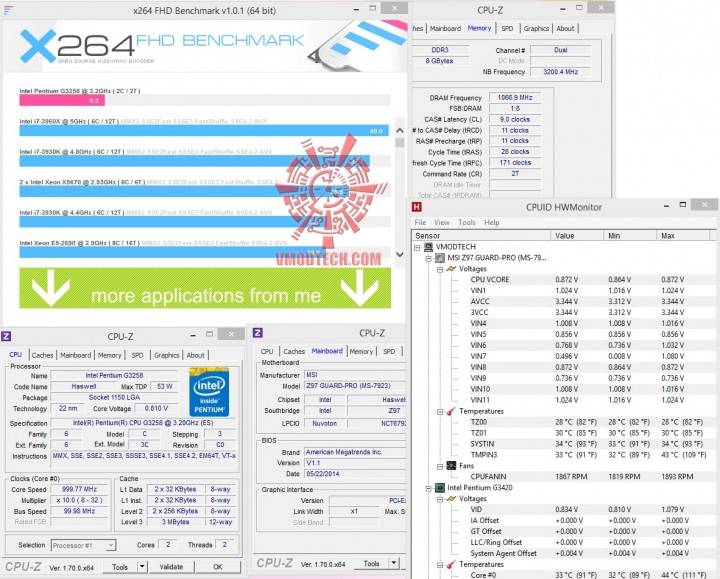Screen dimensions: 720x579
Task: Collapse the VMODTECH tree node
Action: coord(417,247)
